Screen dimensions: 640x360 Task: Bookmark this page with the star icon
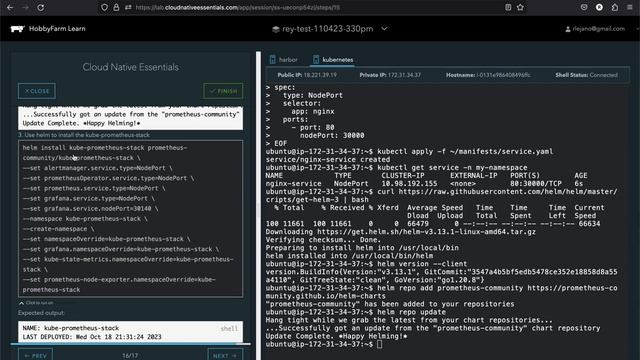tap(520, 7)
